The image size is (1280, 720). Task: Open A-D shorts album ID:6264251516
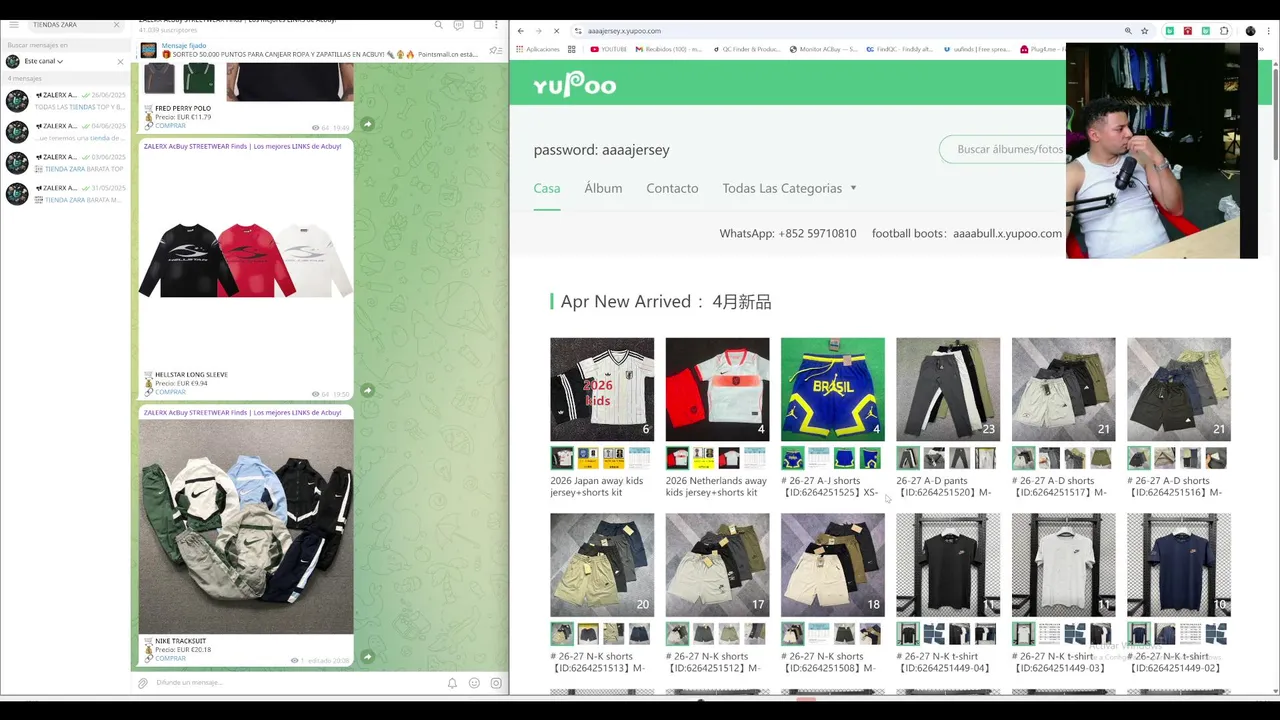(1179, 389)
